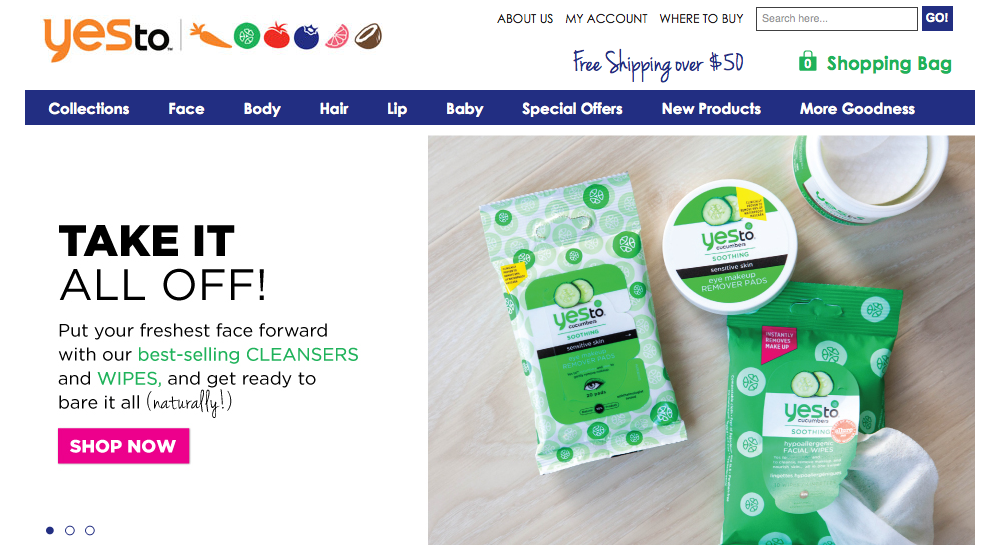Select the green cucumber icon
This screenshot has width=985, height=550.
pos(247,36)
